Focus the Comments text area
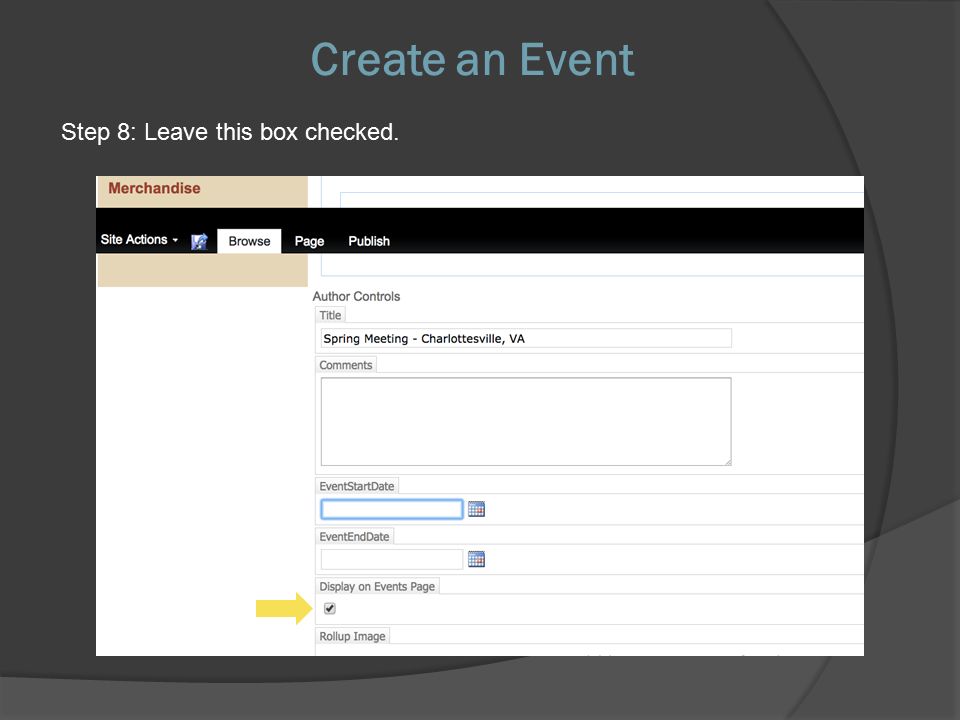 pos(526,421)
